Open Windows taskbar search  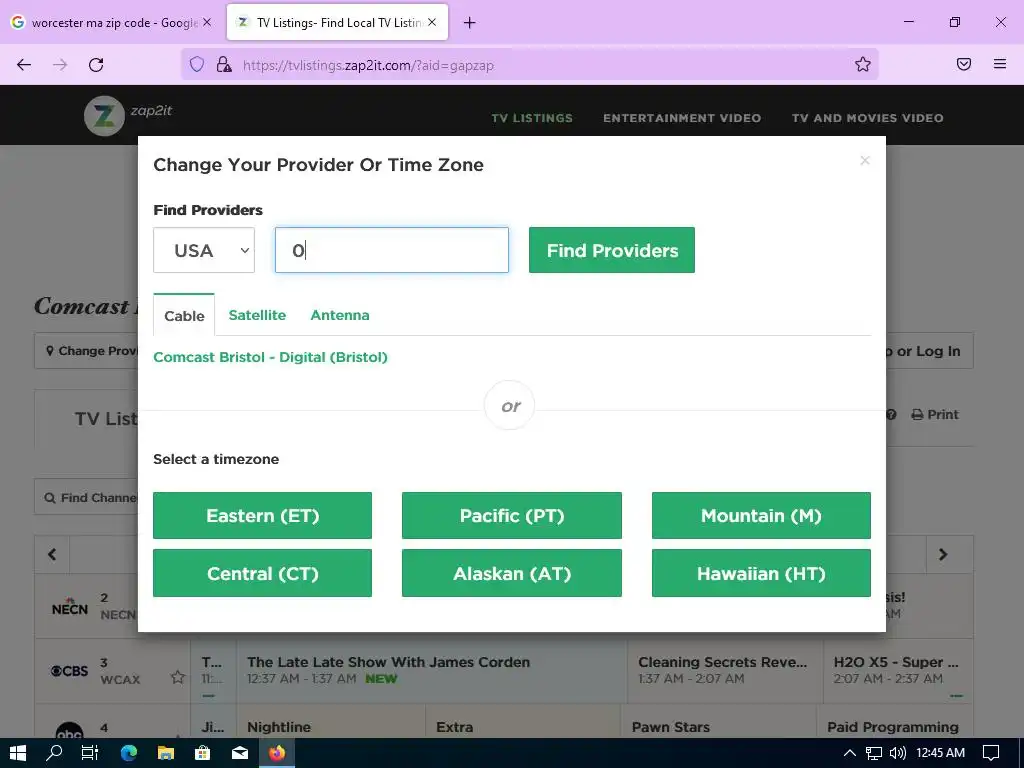54,753
